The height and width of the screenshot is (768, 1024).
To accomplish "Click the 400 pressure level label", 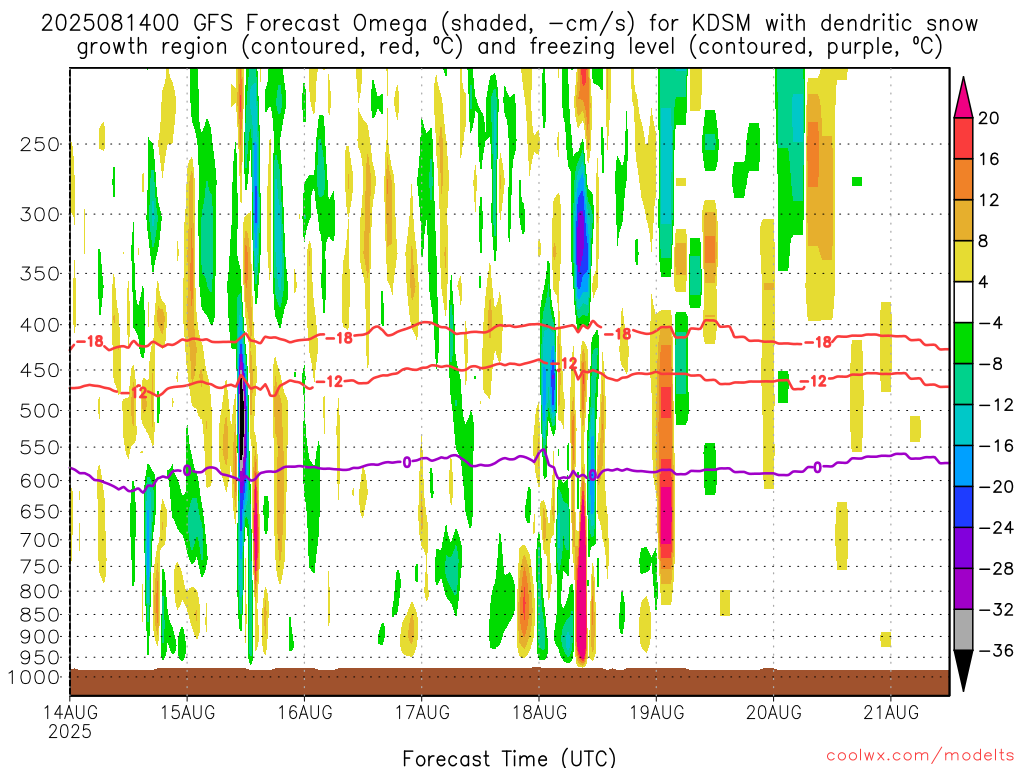I will click(40, 325).
